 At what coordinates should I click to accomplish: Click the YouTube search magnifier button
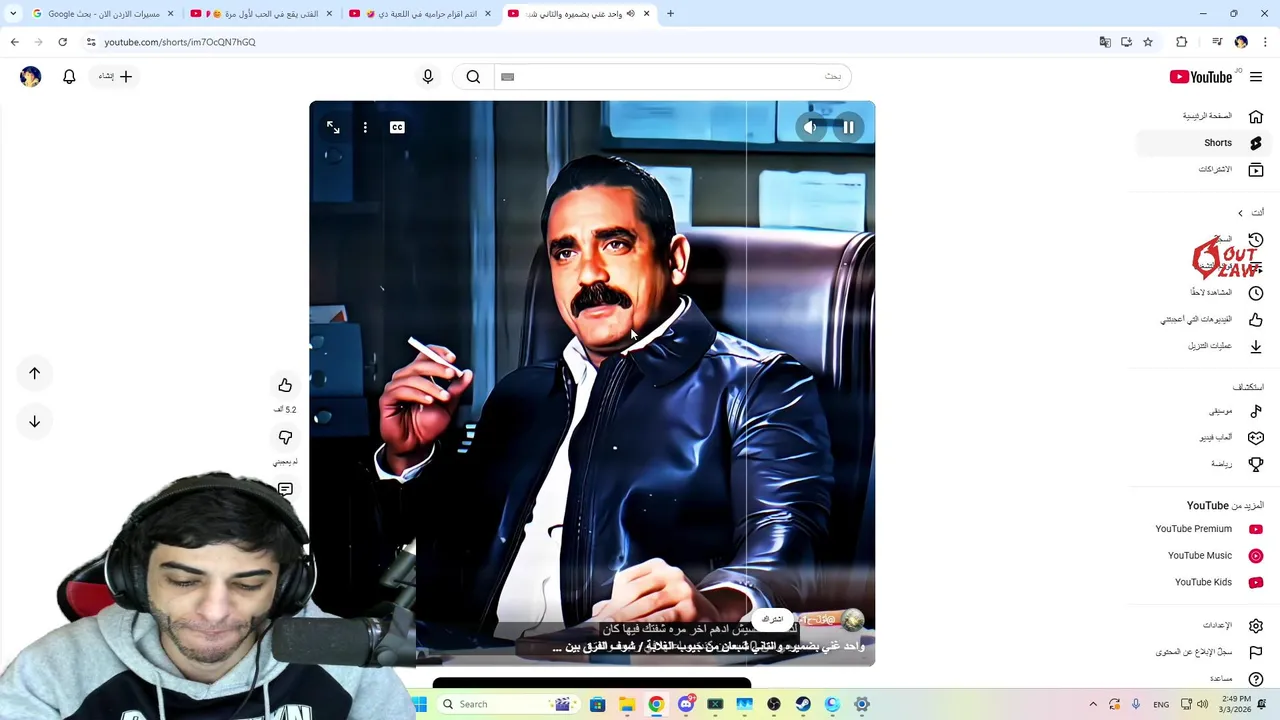click(x=473, y=76)
